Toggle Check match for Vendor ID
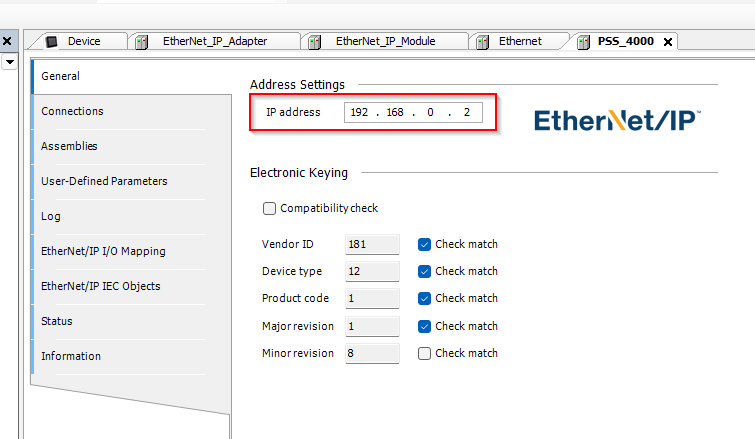The image size is (755, 439). coord(424,245)
